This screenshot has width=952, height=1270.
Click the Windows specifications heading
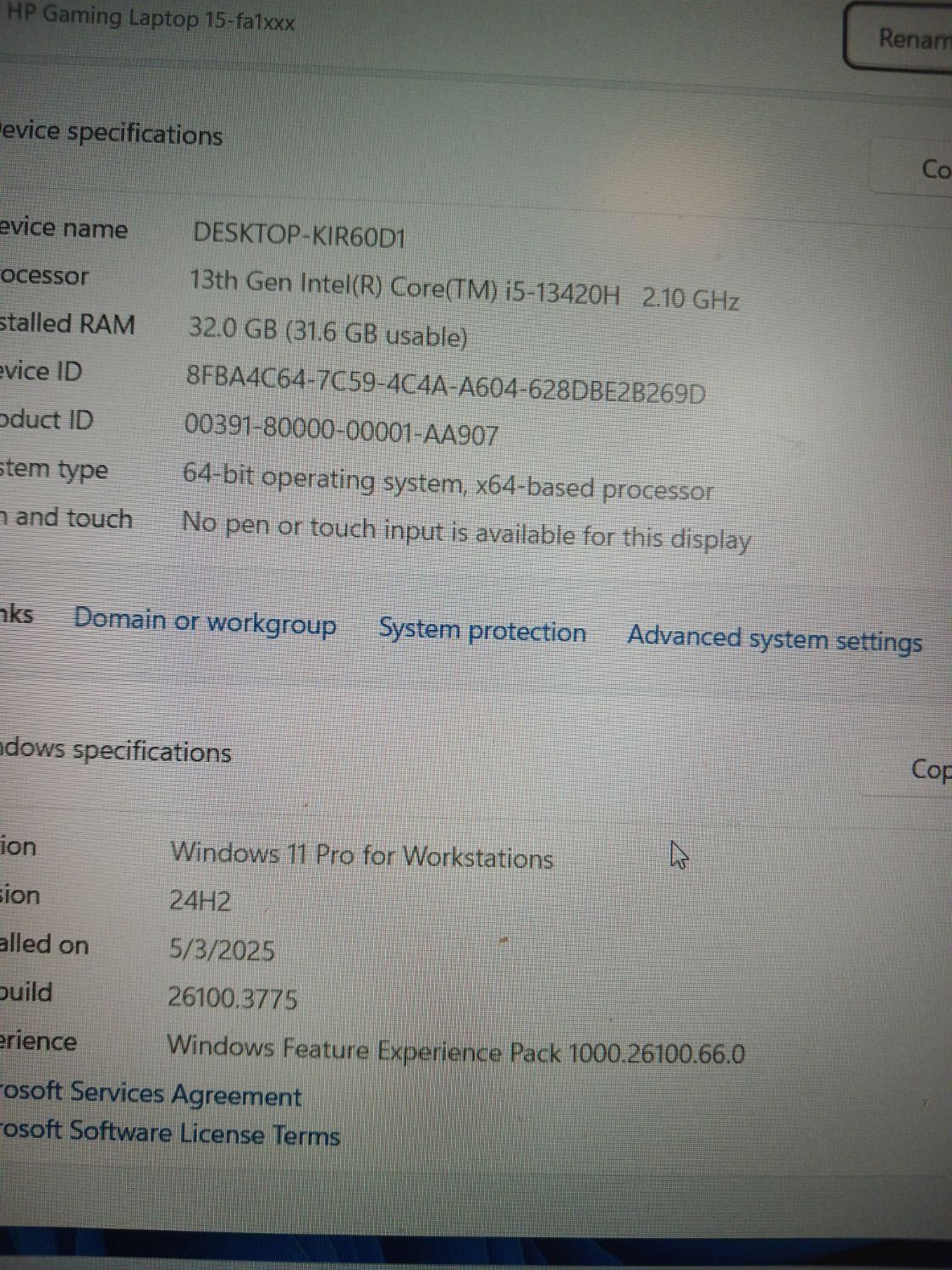[116, 750]
